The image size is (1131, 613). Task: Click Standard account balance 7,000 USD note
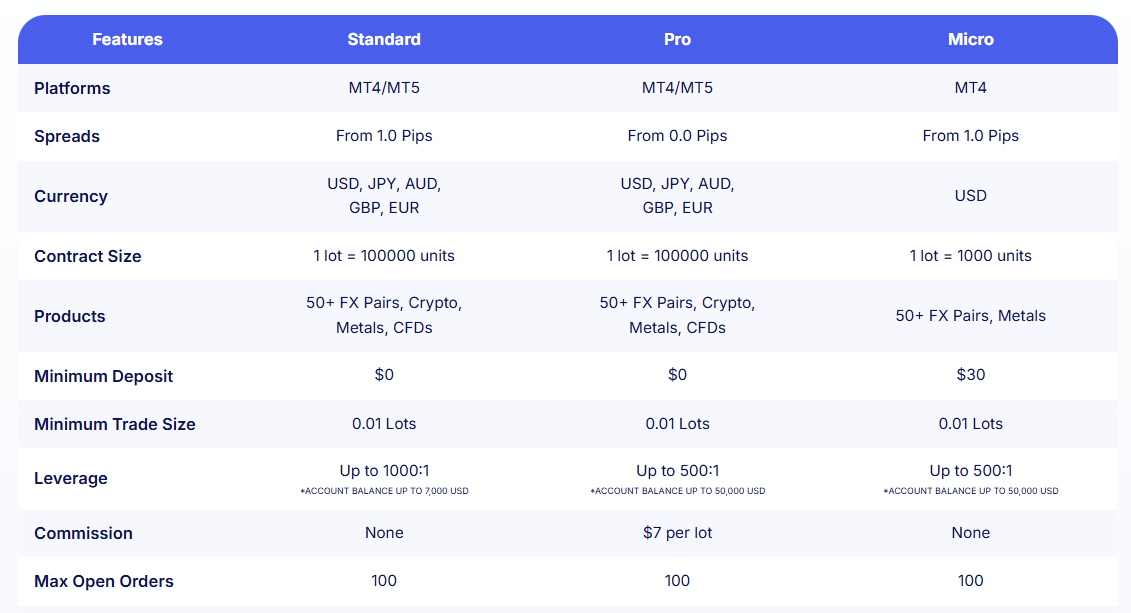pyautogui.click(x=384, y=491)
